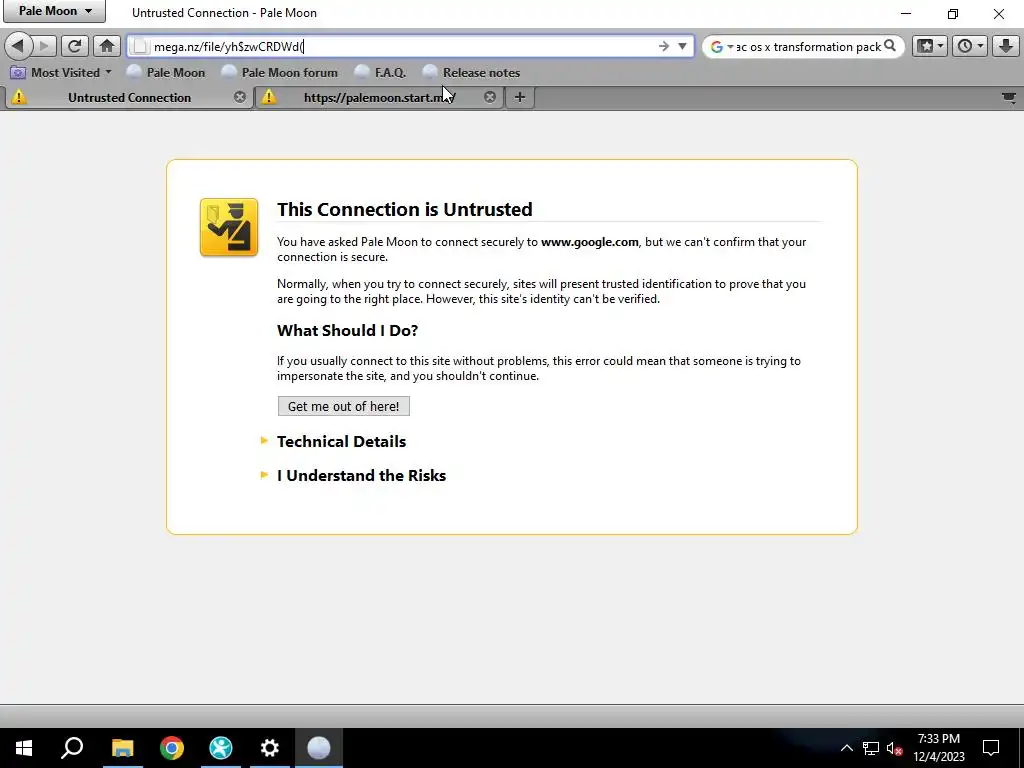Open the Bookmarks toolbar button
This screenshot has height=768, width=1024.
click(x=925, y=46)
